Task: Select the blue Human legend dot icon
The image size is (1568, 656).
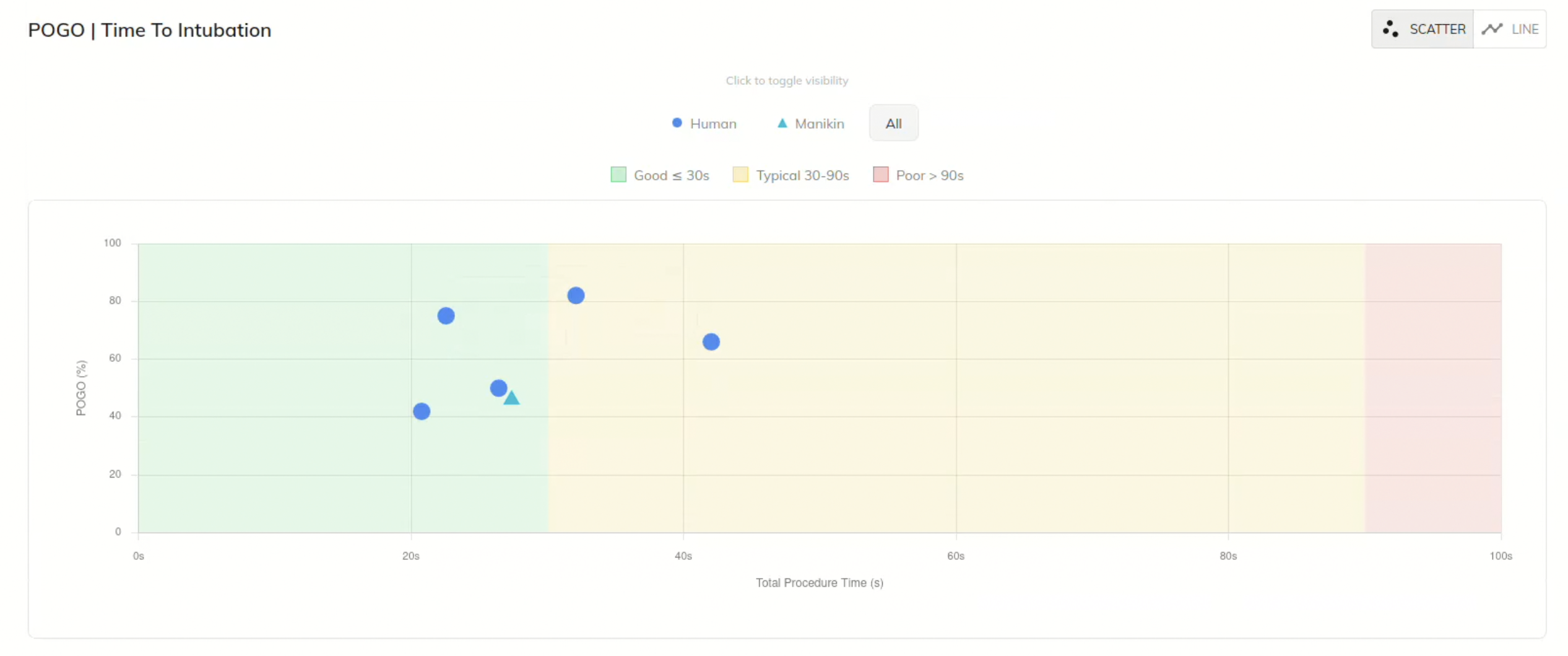Action: (x=676, y=123)
